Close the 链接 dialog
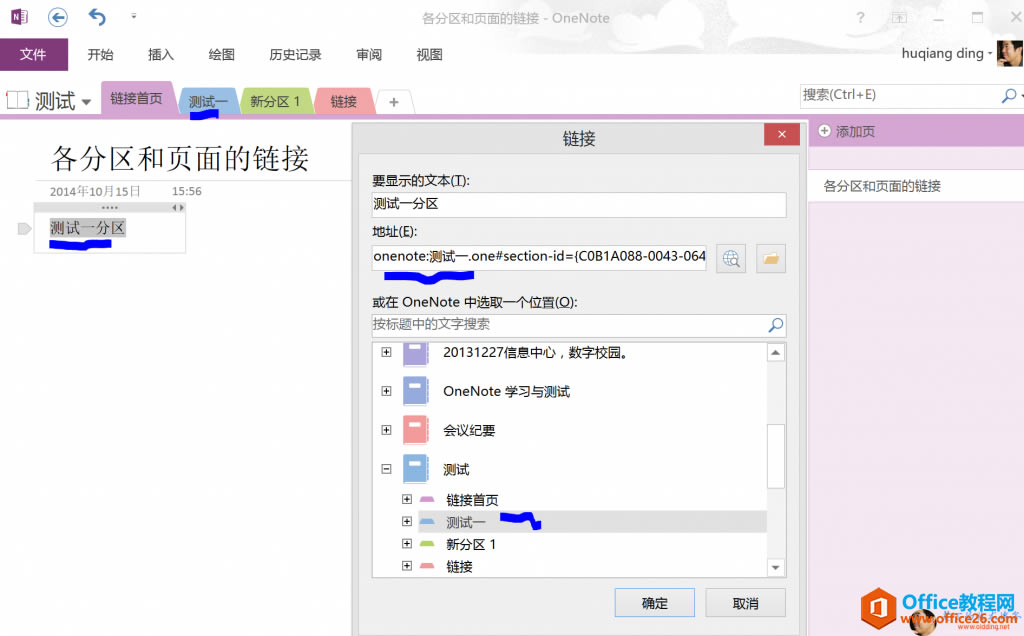 click(x=782, y=135)
